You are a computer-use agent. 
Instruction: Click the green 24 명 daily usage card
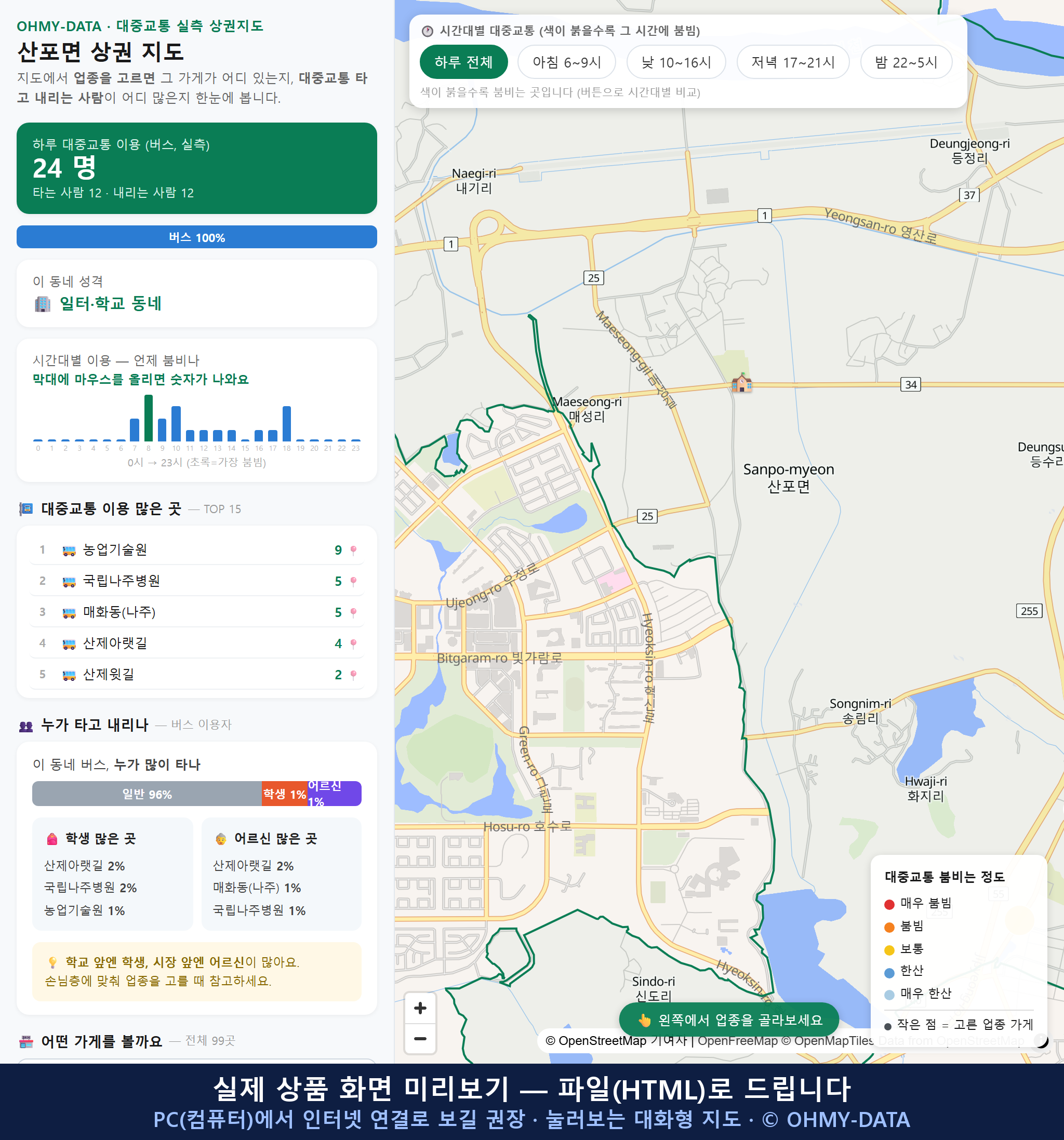tap(197, 168)
